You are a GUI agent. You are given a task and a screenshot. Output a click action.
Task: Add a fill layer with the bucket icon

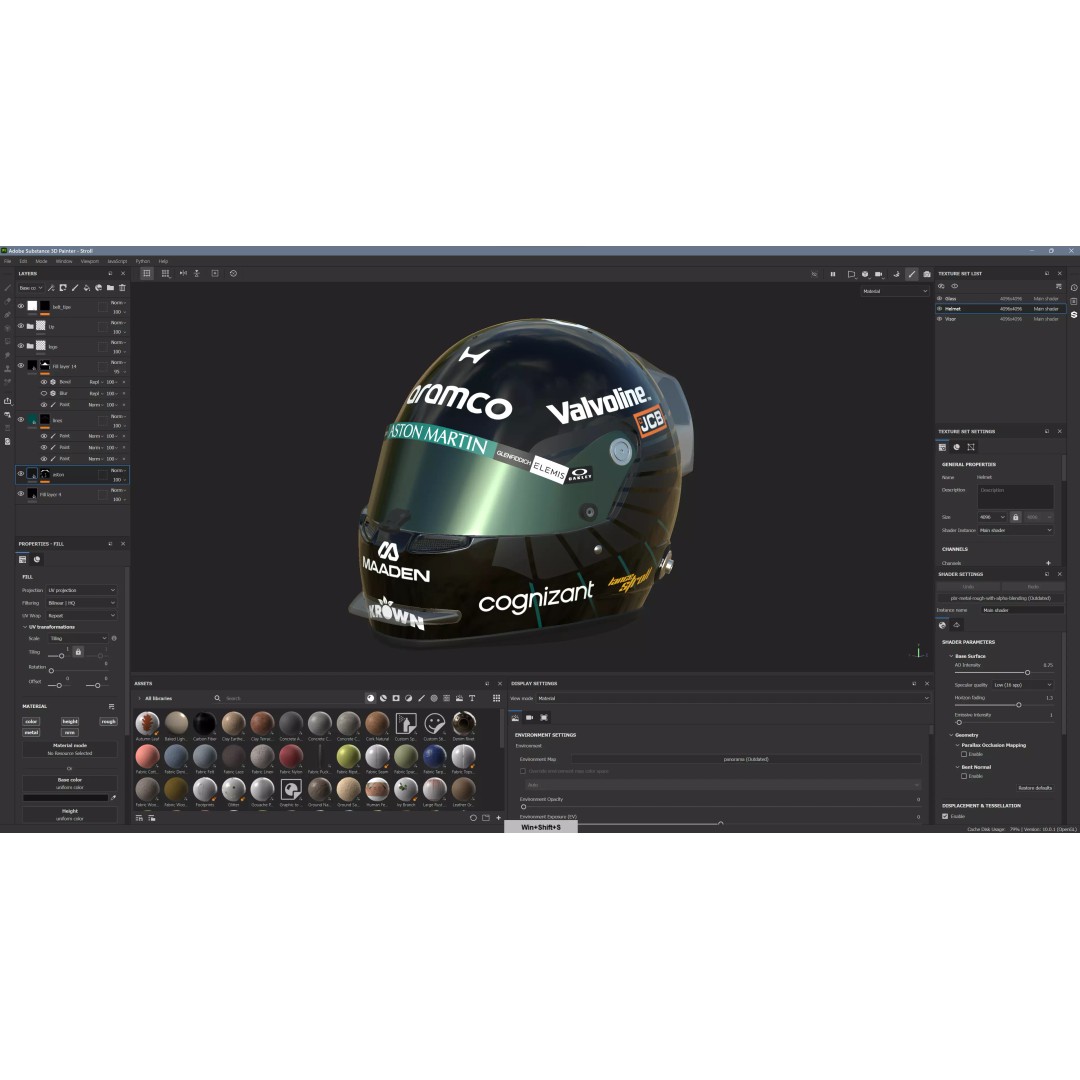pos(87,288)
